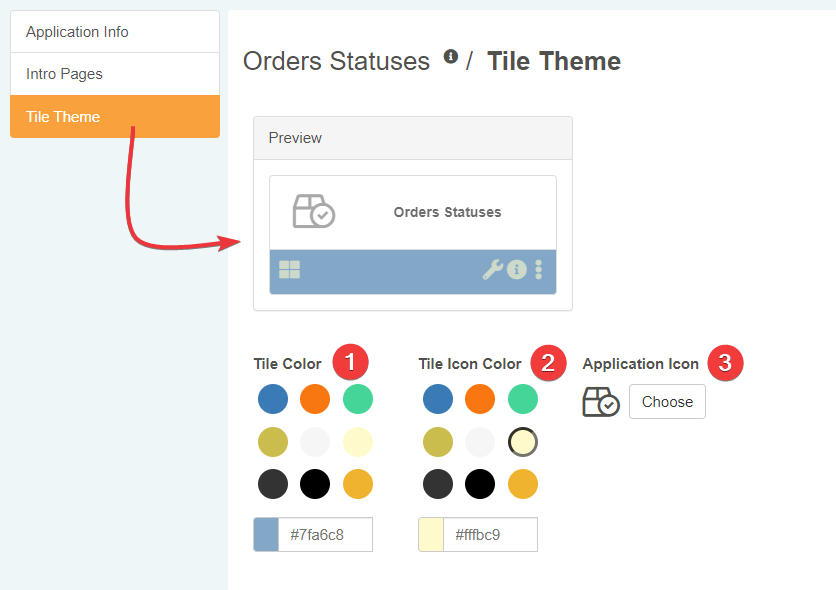
Task: Click the Tile Color hex input field
Action: coord(325,535)
